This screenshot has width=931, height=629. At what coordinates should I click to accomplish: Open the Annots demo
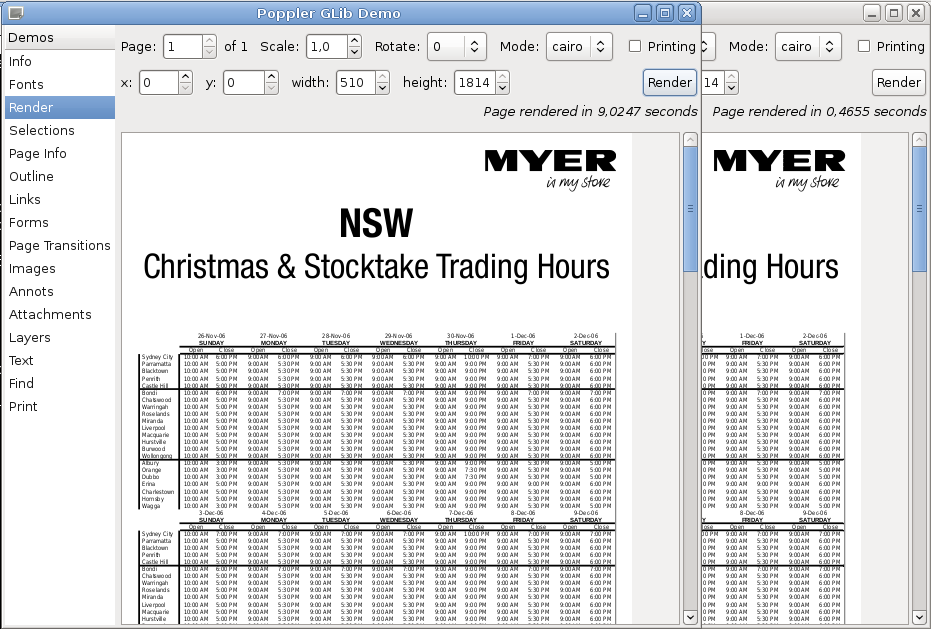tap(59, 292)
